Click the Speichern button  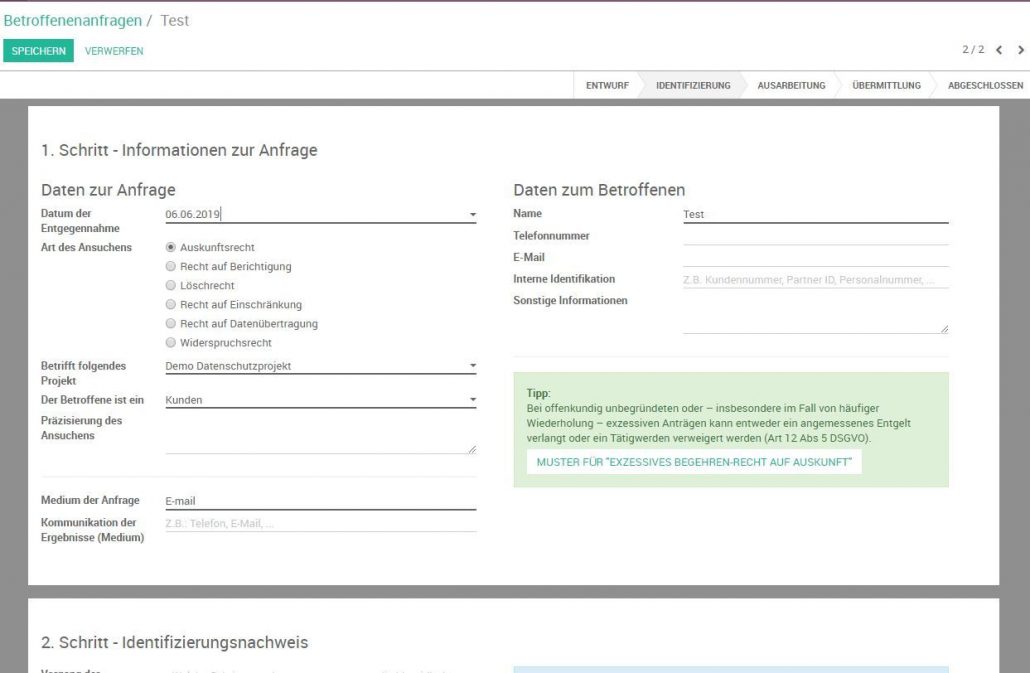pyautogui.click(x=38, y=51)
